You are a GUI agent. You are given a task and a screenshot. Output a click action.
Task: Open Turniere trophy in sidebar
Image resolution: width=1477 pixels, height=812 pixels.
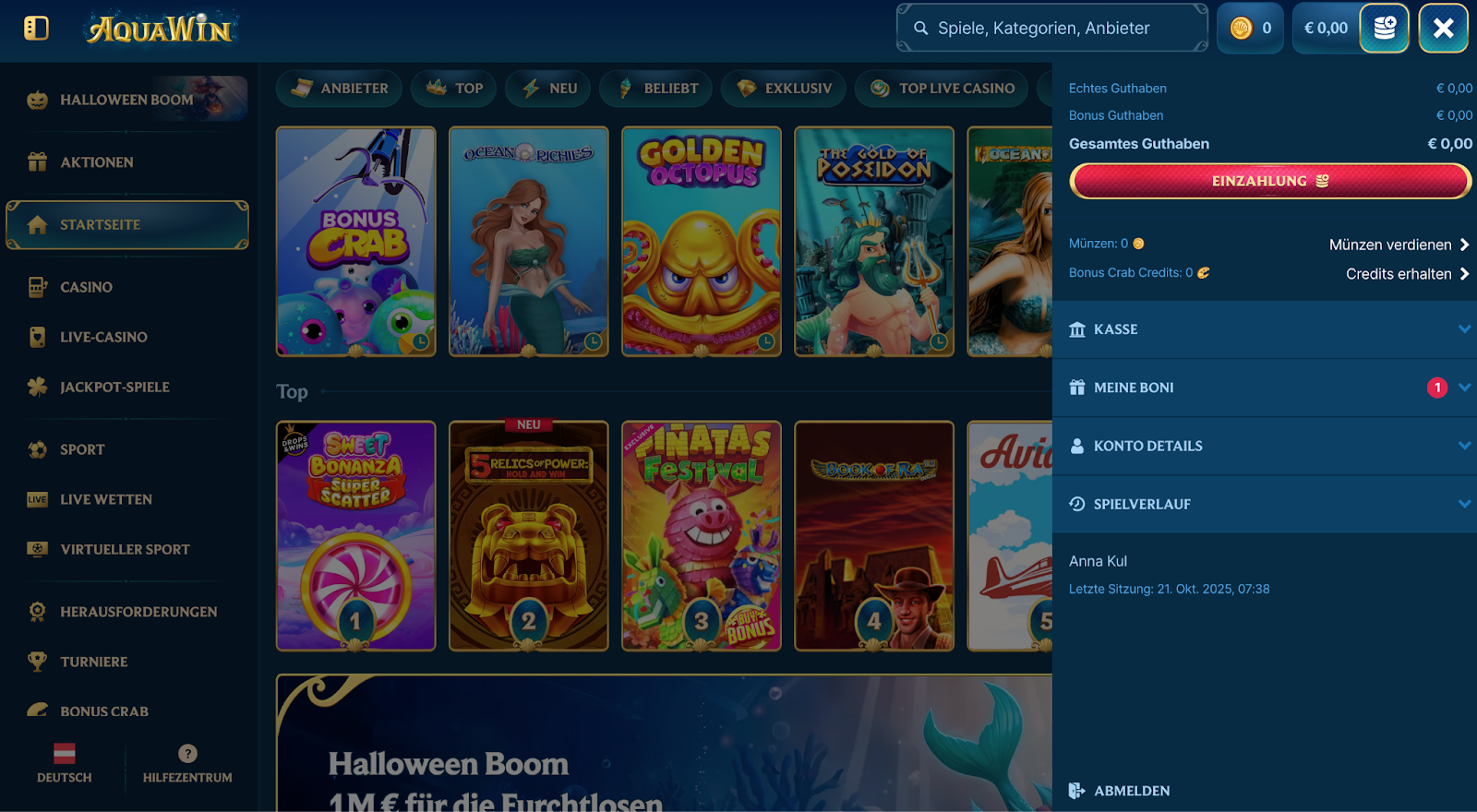click(x=37, y=662)
